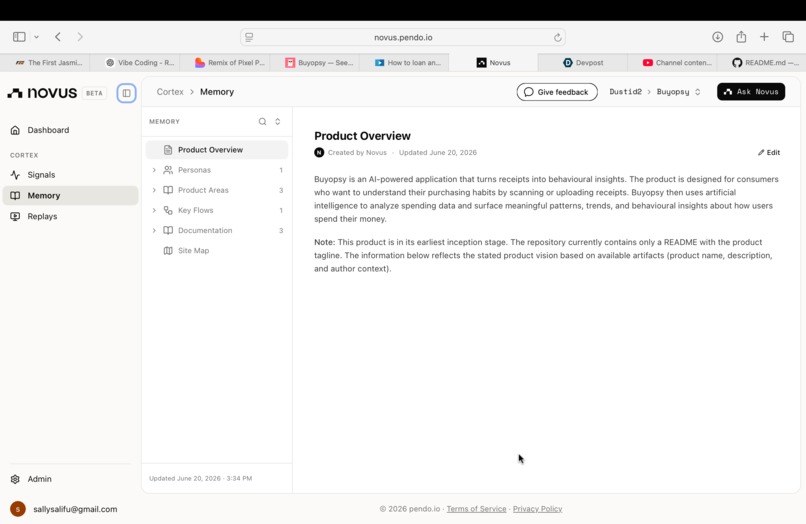806x524 pixels.
Task: Click the novus.pendo.io address bar
Action: 403,37
